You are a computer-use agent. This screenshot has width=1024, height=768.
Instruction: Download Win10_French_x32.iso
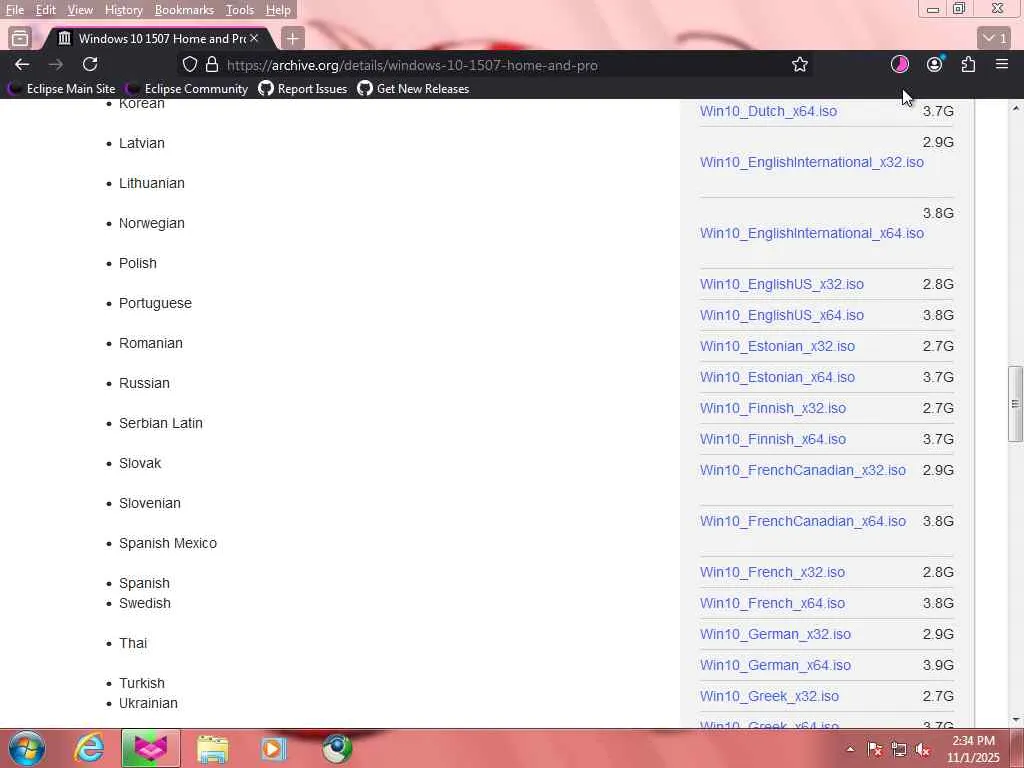pyautogui.click(x=772, y=572)
